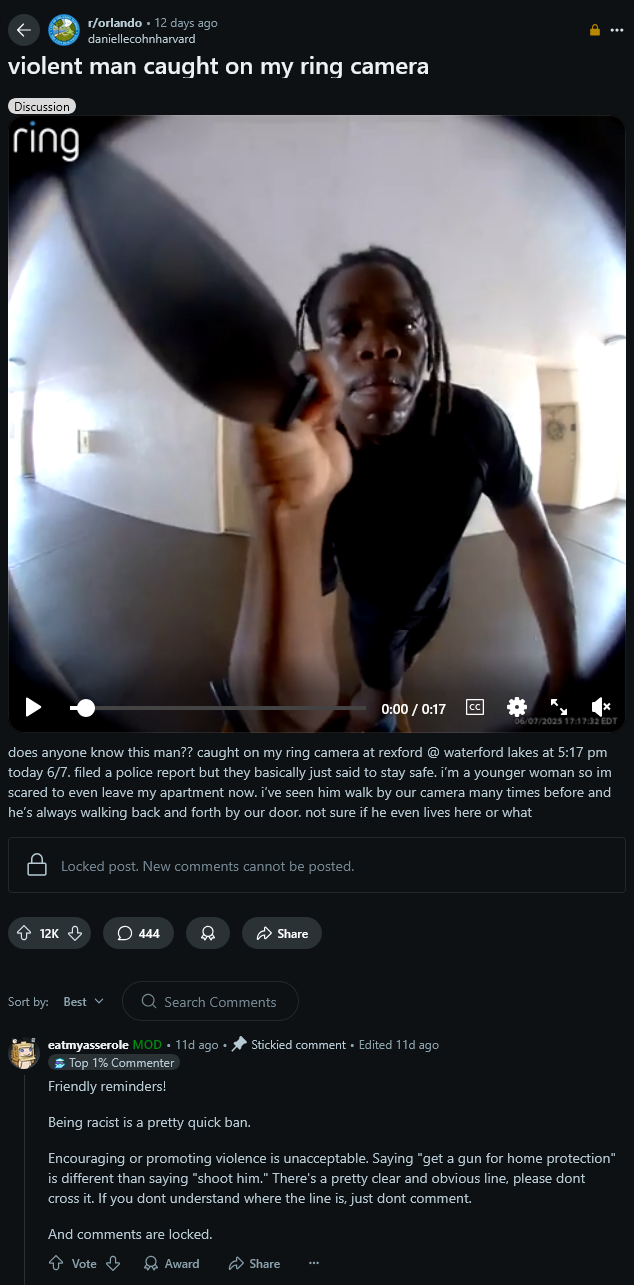Viewport: 634px width, 1285px height.
Task: Open the r/orlando community avatar
Action: point(64,30)
